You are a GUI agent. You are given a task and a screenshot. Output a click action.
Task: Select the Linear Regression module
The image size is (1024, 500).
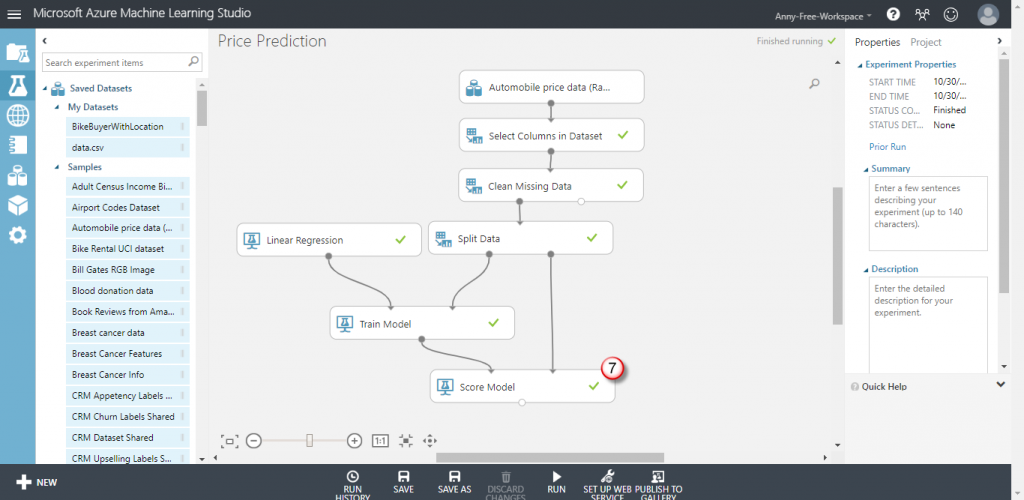click(x=329, y=239)
